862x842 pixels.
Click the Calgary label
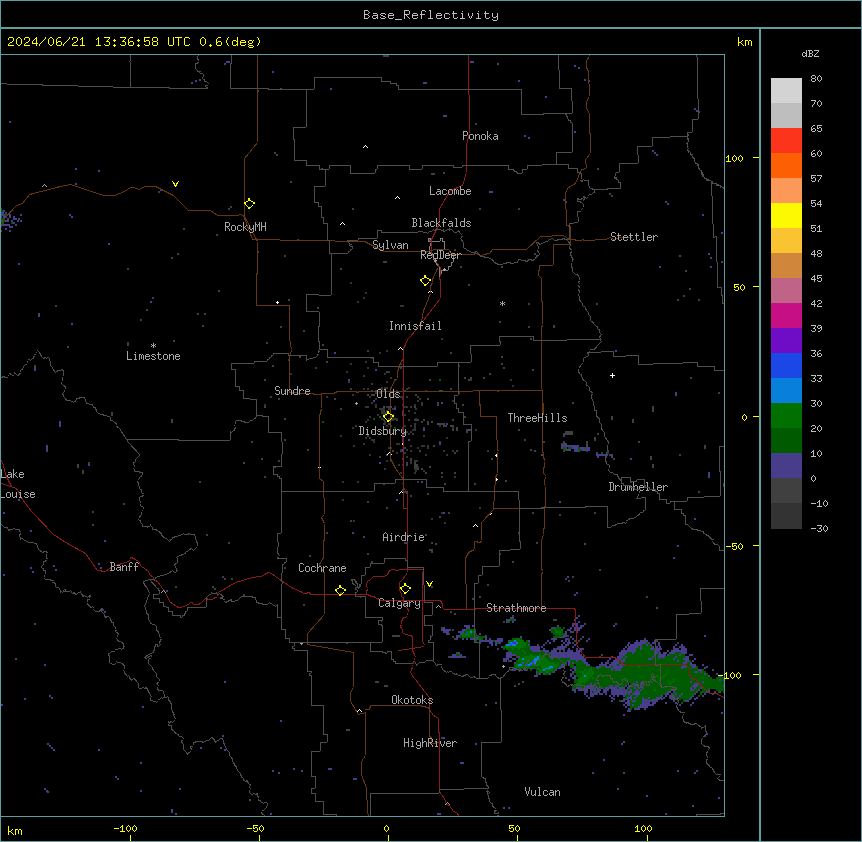click(399, 603)
